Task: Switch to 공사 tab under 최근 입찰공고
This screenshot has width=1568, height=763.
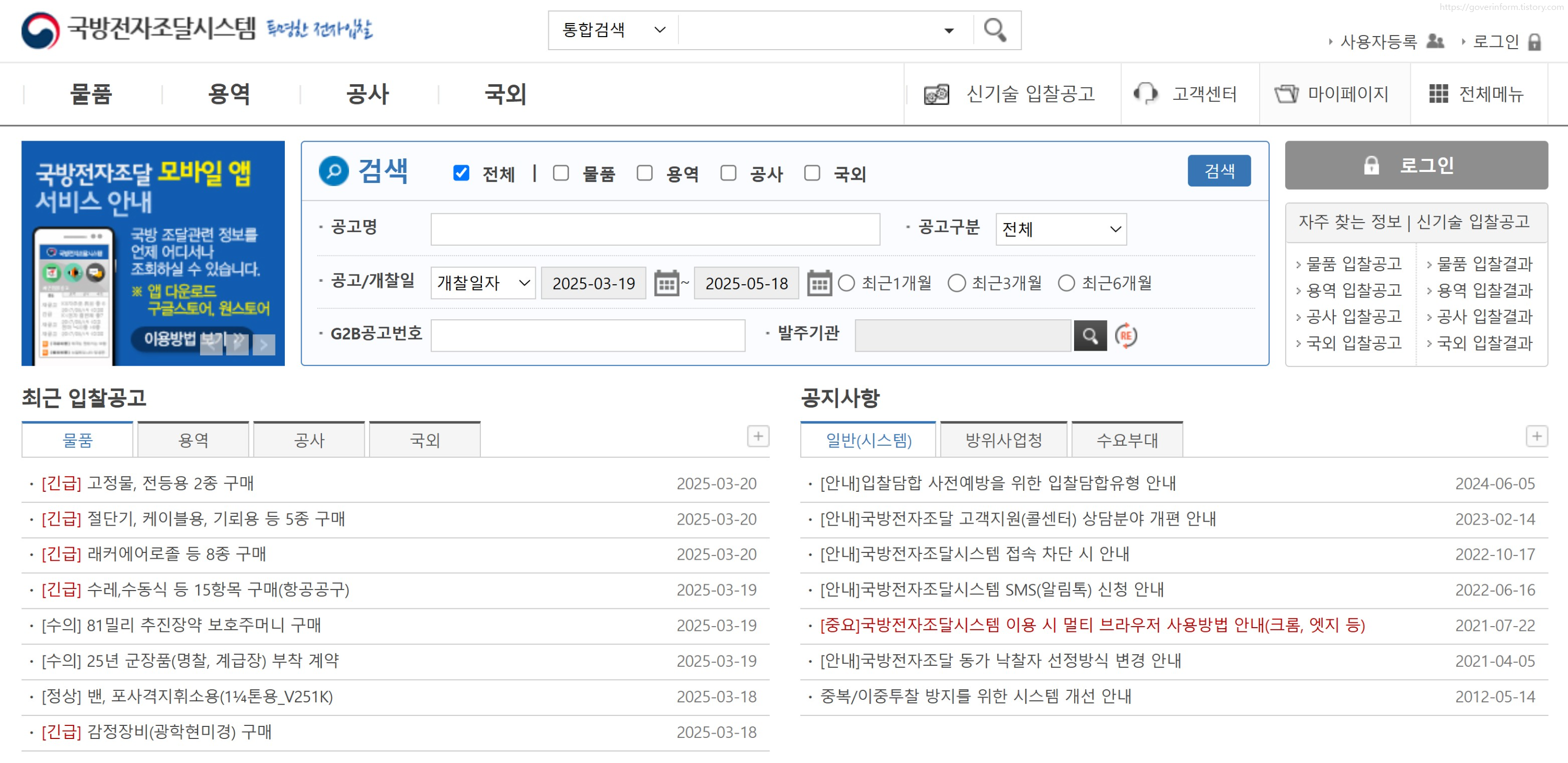Action: 308,440
